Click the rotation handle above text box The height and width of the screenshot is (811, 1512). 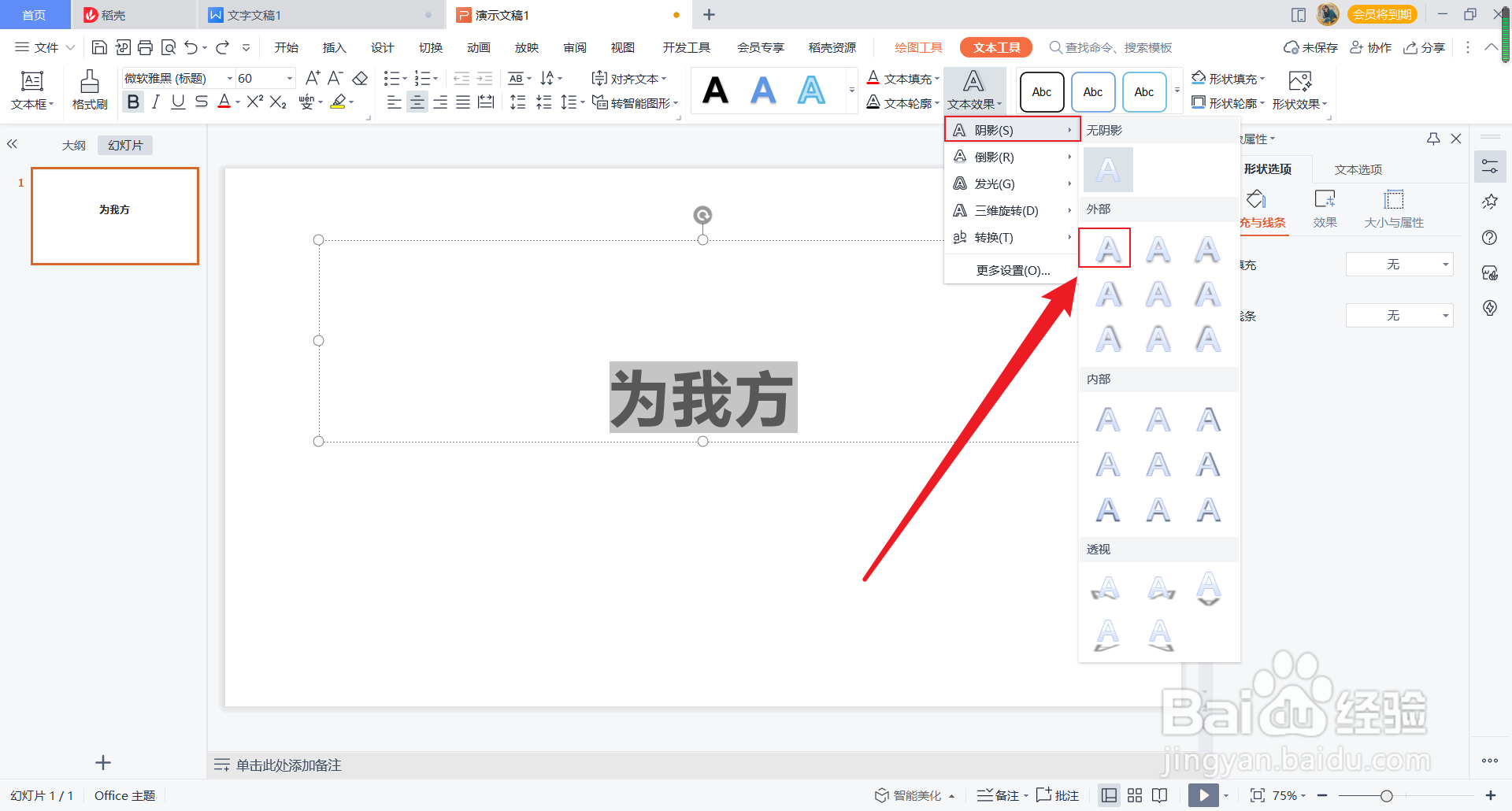click(702, 215)
